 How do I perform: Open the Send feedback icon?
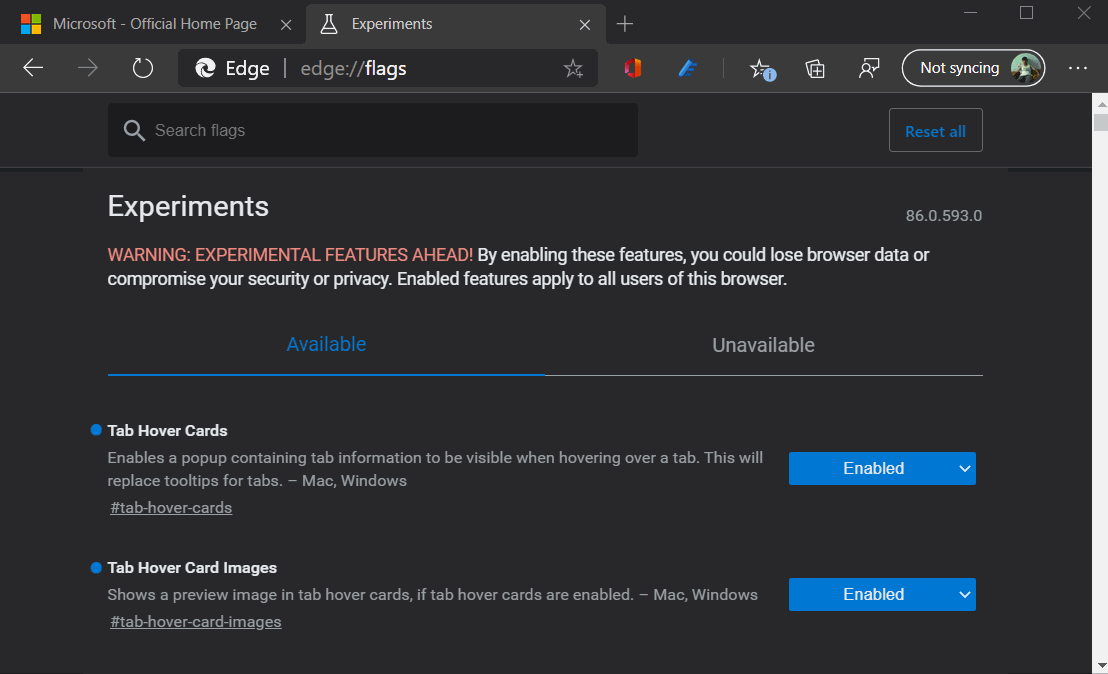pos(869,69)
